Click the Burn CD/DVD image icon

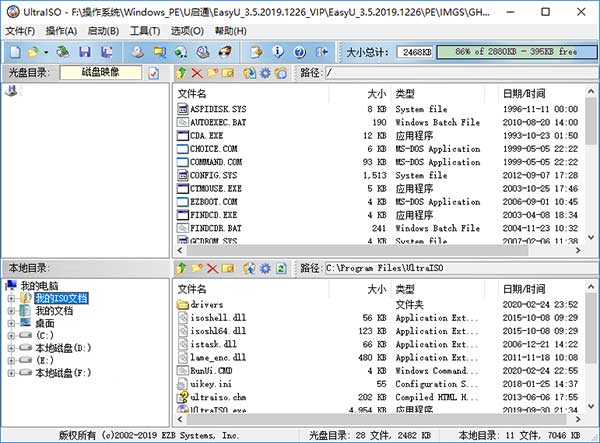pyautogui.click(x=225, y=52)
